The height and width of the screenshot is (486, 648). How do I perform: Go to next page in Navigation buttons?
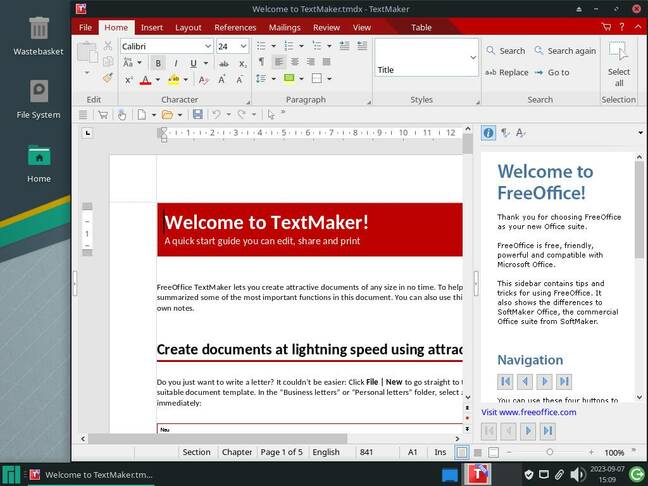click(544, 381)
